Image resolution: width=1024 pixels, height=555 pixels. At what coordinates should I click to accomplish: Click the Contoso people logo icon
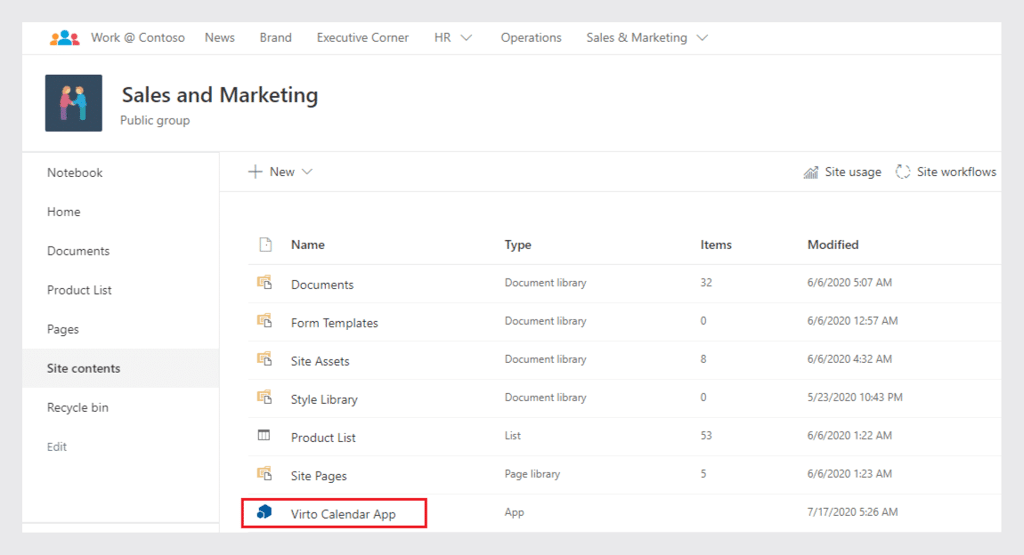click(65, 38)
